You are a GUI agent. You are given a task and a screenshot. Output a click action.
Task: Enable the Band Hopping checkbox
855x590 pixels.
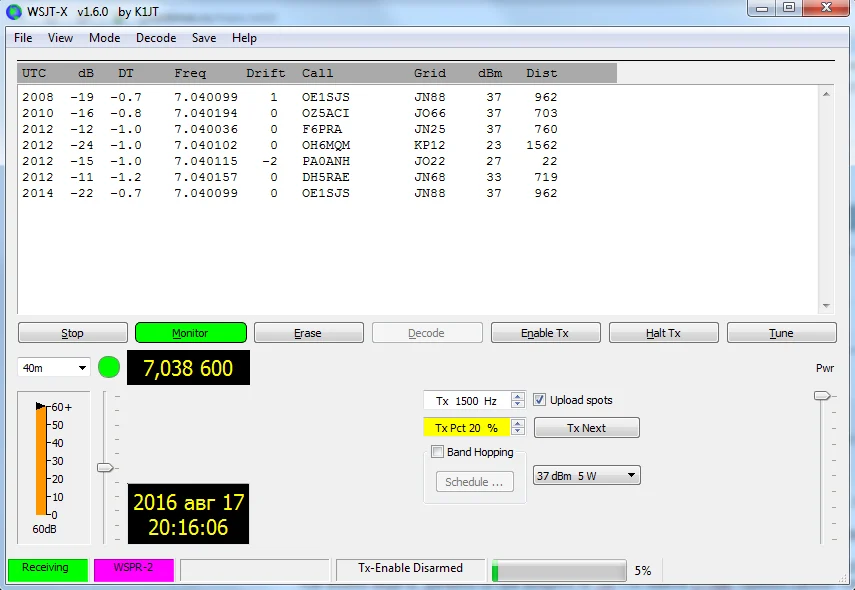(437, 451)
